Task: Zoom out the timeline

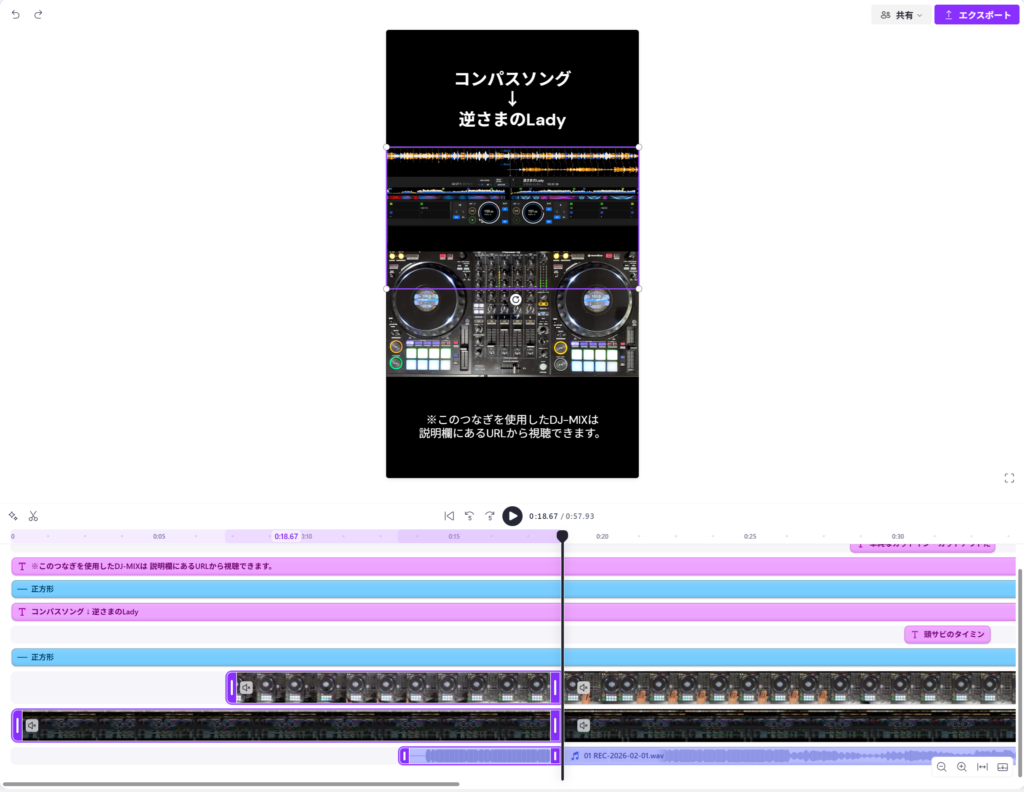Action: [941, 767]
